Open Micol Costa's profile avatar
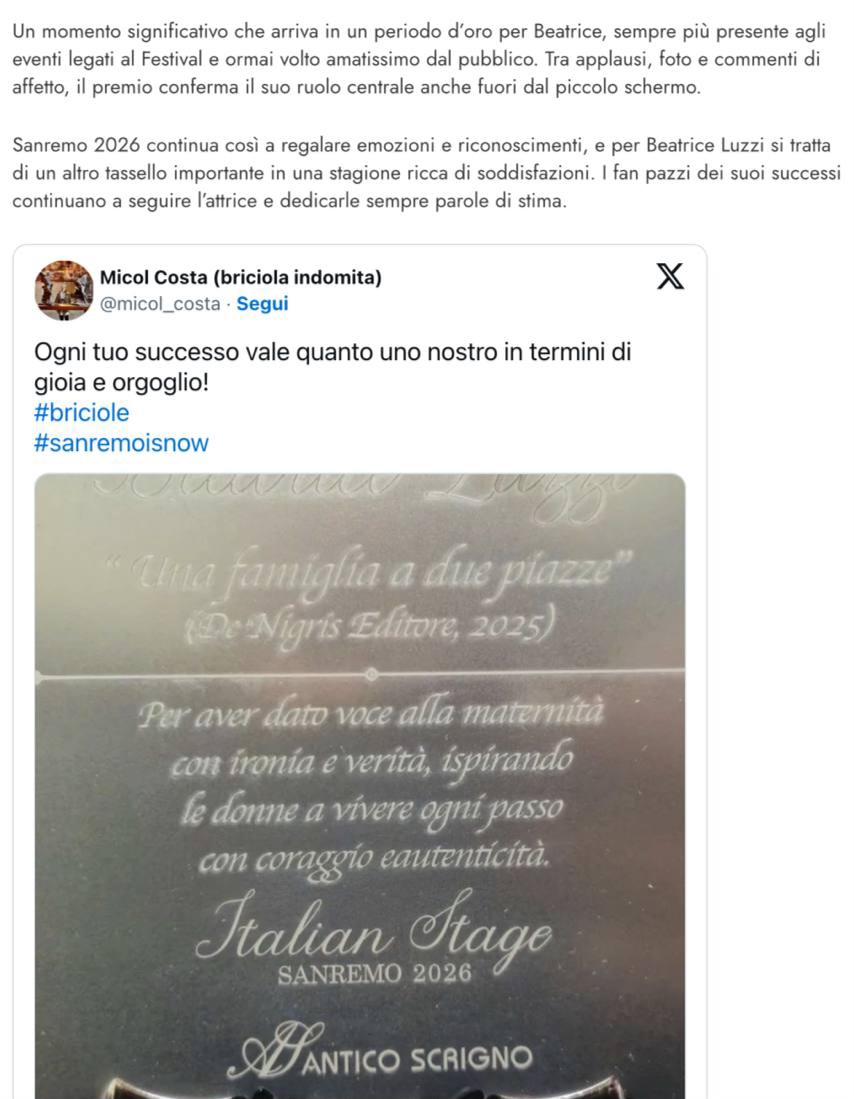The image size is (854, 1099). coord(64,290)
